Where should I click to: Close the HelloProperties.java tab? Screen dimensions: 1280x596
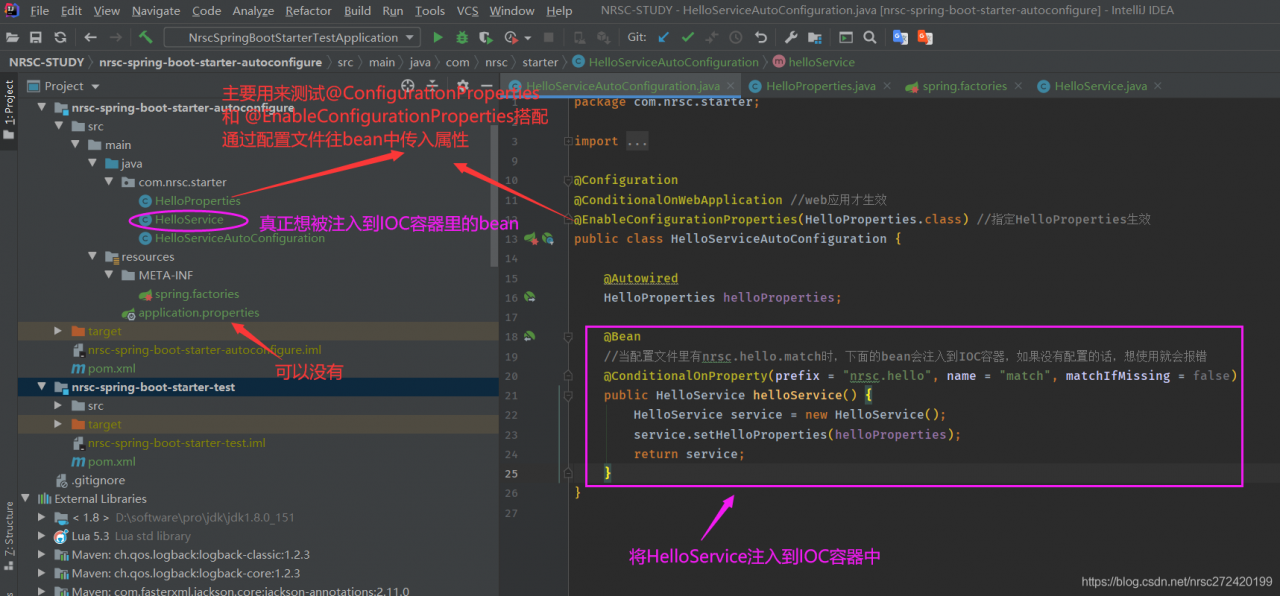[x=887, y=86]
